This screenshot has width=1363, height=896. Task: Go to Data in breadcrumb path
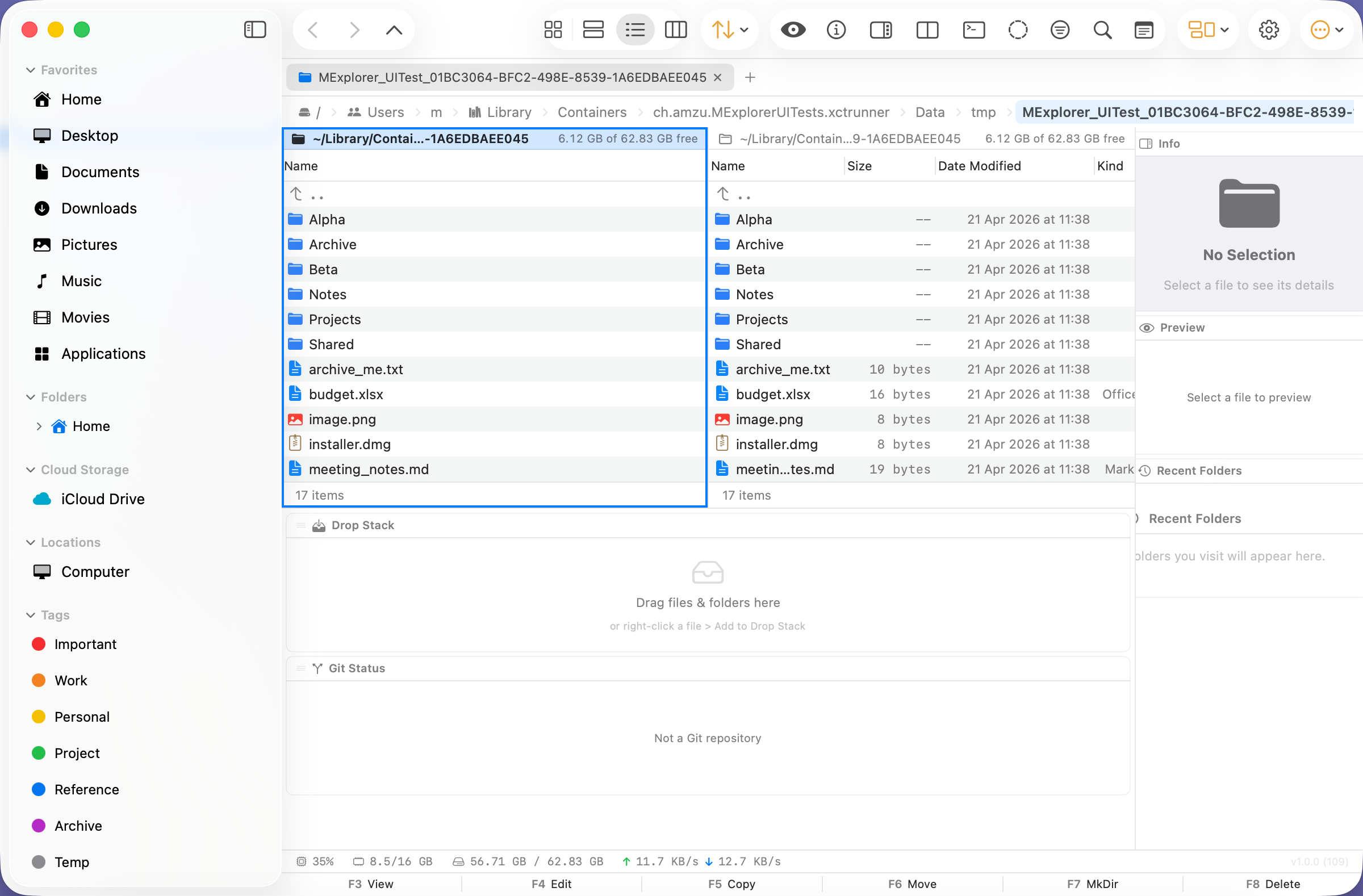[930, 112]
